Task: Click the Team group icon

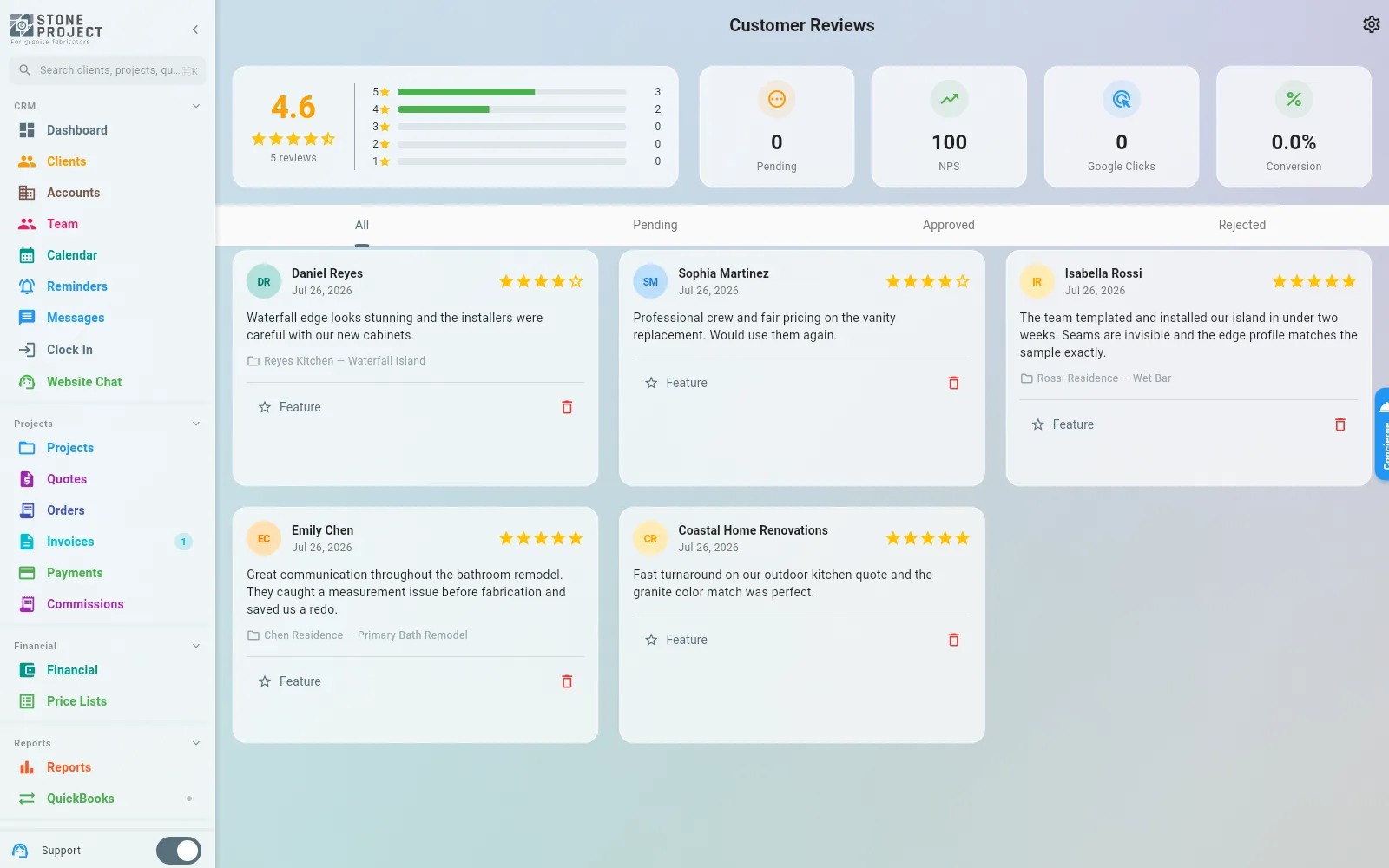Action: tap(27, 224)
